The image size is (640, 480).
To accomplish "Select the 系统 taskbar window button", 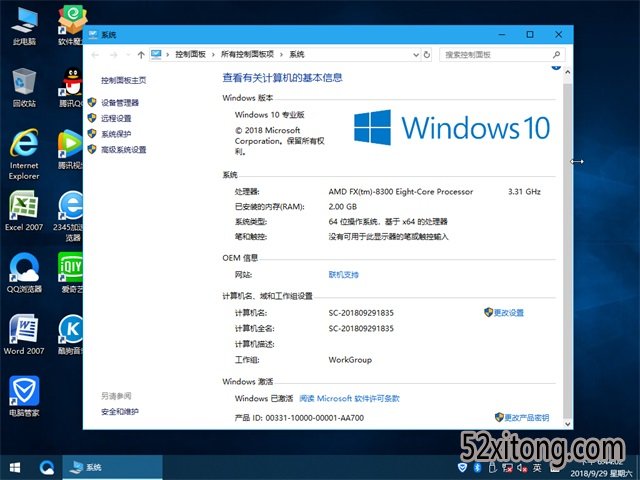I will pos(112,467).
